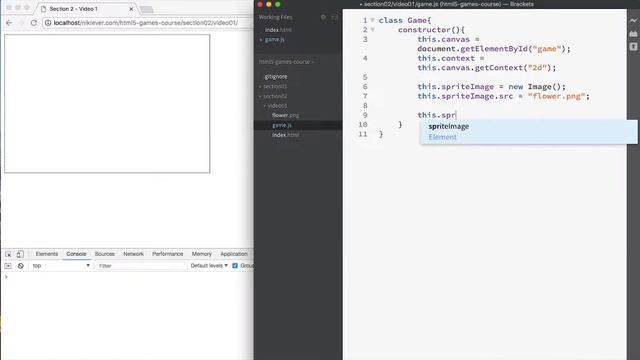Show console sidebar icon in DevTools
The image size is (640, 360).
tap(8, 266)
